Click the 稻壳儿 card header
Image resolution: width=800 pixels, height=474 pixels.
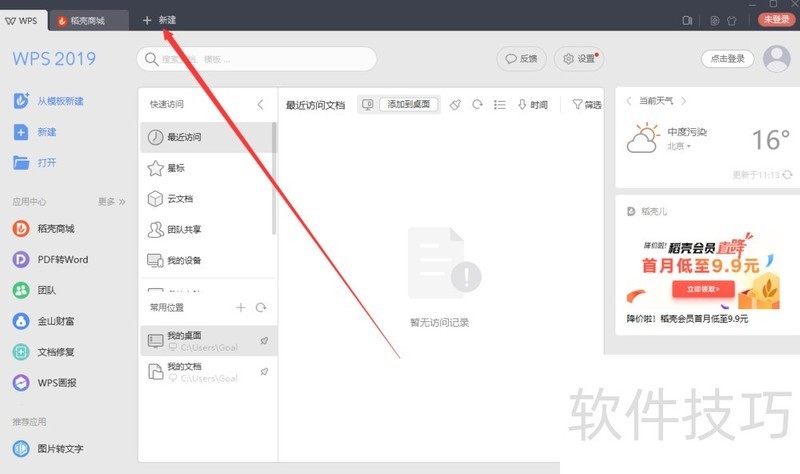647,211
